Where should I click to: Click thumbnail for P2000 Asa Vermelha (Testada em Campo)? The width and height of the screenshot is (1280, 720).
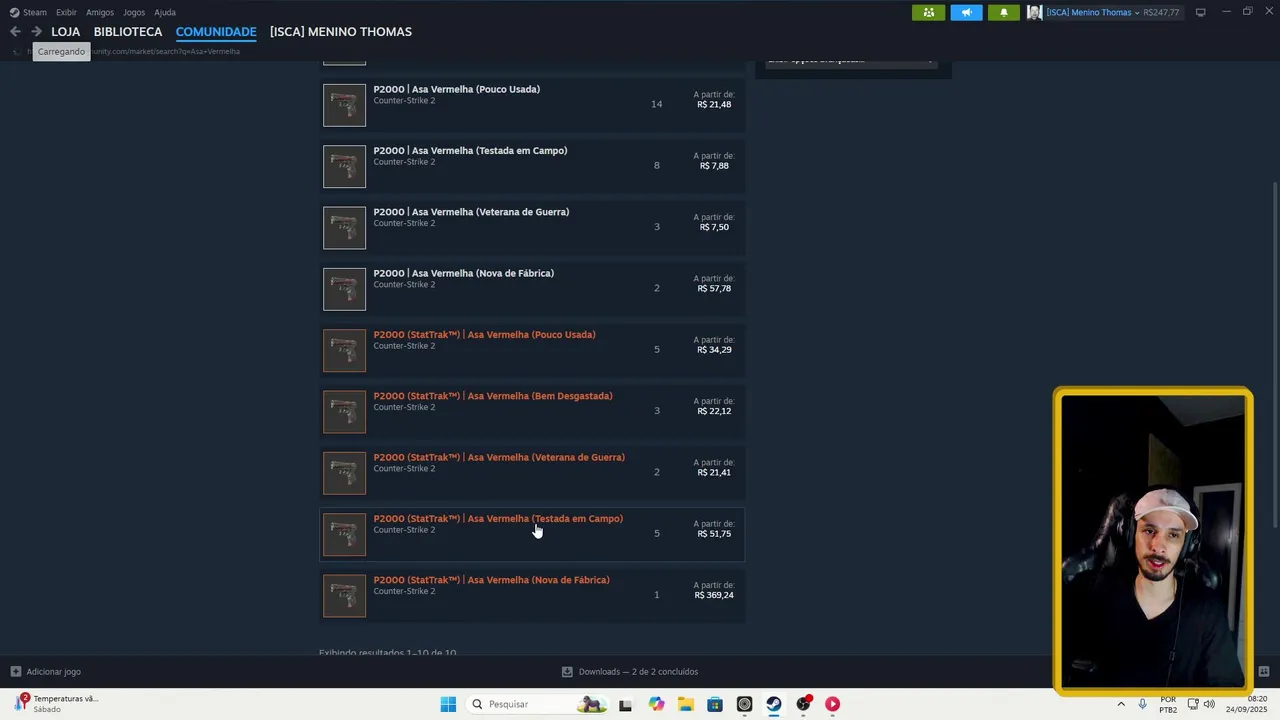coord(344,166)
